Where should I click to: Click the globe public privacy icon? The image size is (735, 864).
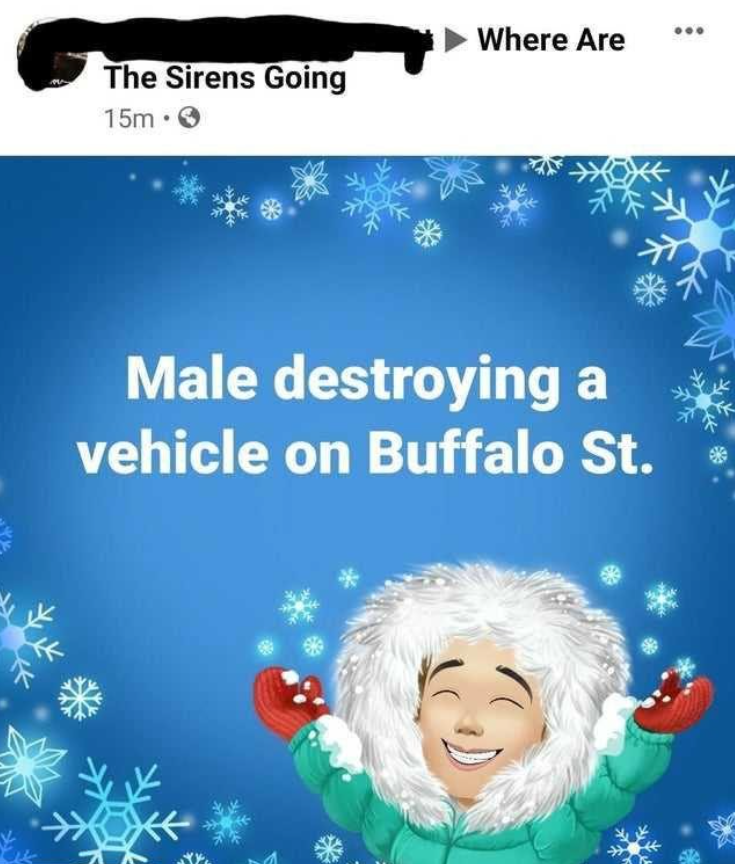click(189, 118)
